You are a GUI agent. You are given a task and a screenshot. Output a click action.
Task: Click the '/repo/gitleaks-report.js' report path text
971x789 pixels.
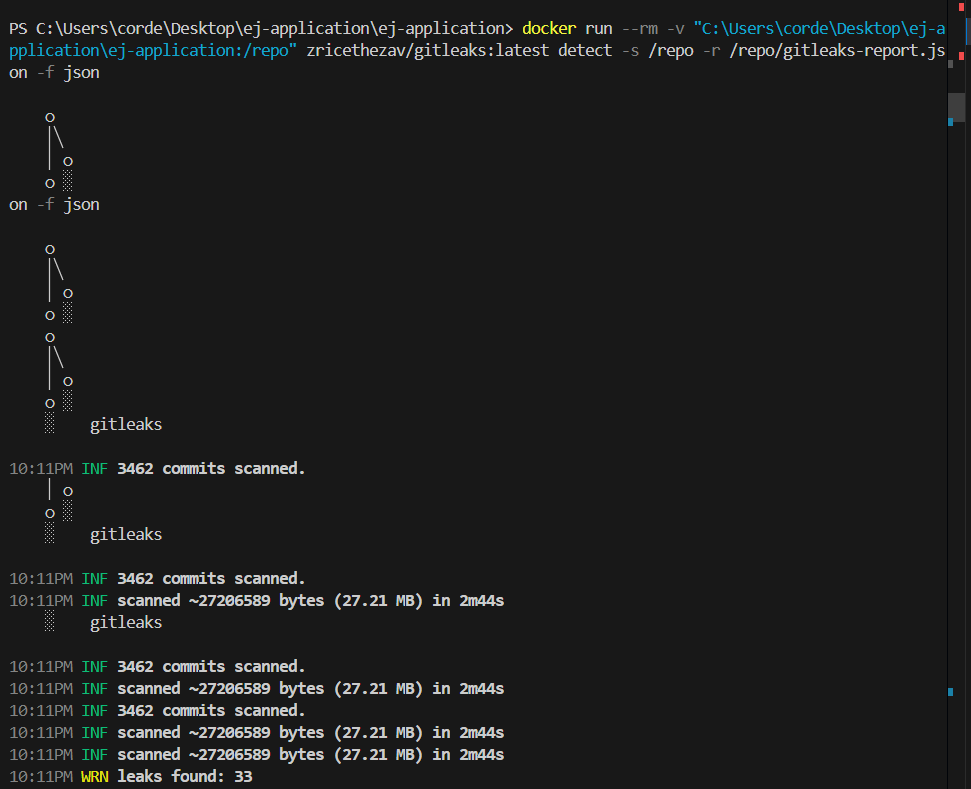838,50
